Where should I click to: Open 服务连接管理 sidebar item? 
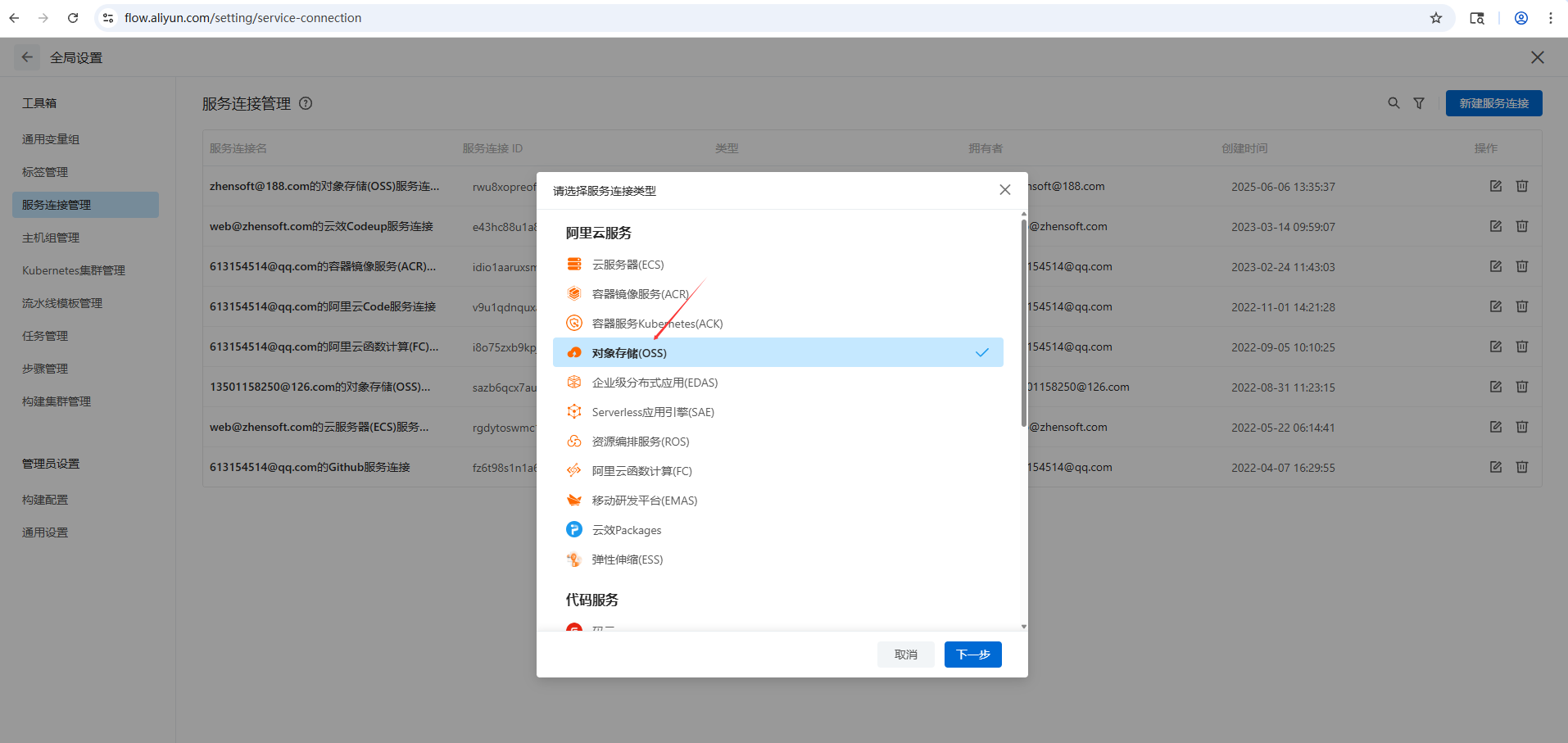point(85,205)
